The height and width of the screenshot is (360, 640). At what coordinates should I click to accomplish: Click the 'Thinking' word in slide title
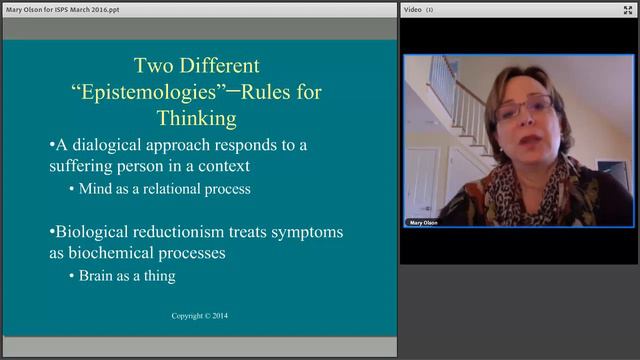[197, 118]
